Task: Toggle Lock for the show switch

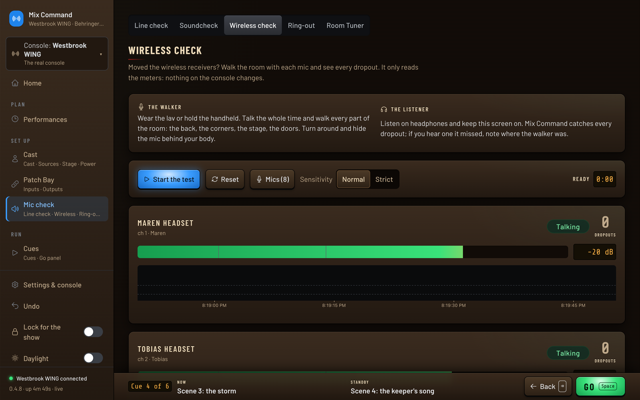Action: click(x=93, y=332)
